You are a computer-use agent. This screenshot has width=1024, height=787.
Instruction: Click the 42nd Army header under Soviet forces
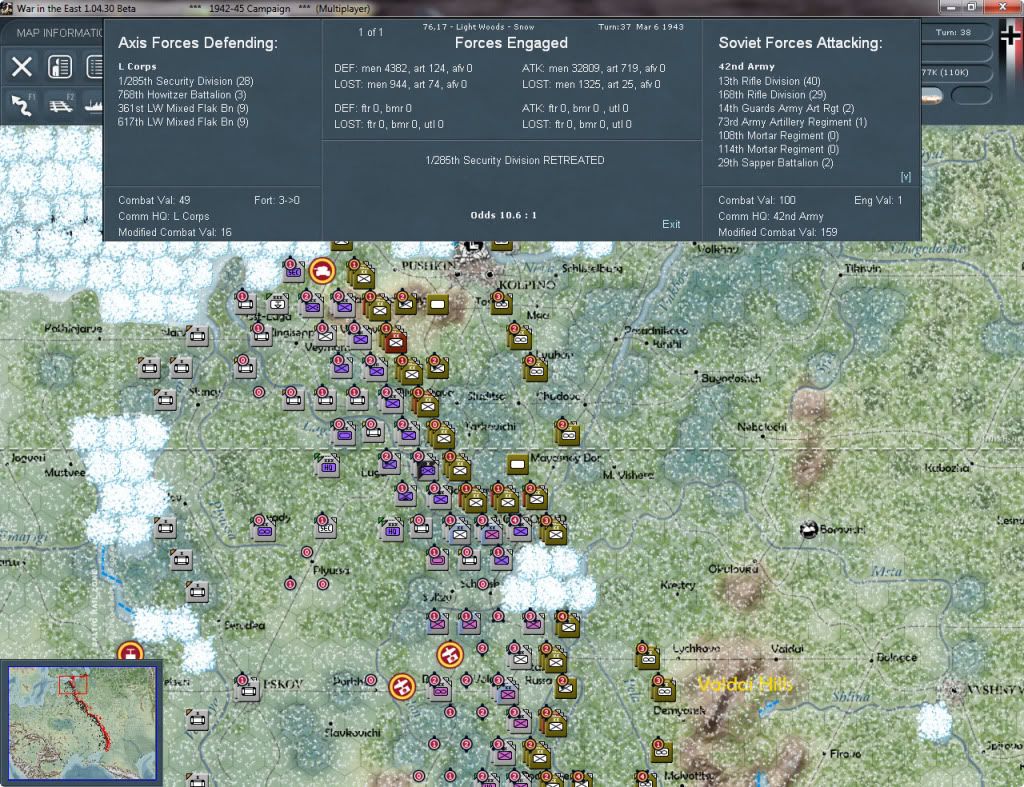746,67
